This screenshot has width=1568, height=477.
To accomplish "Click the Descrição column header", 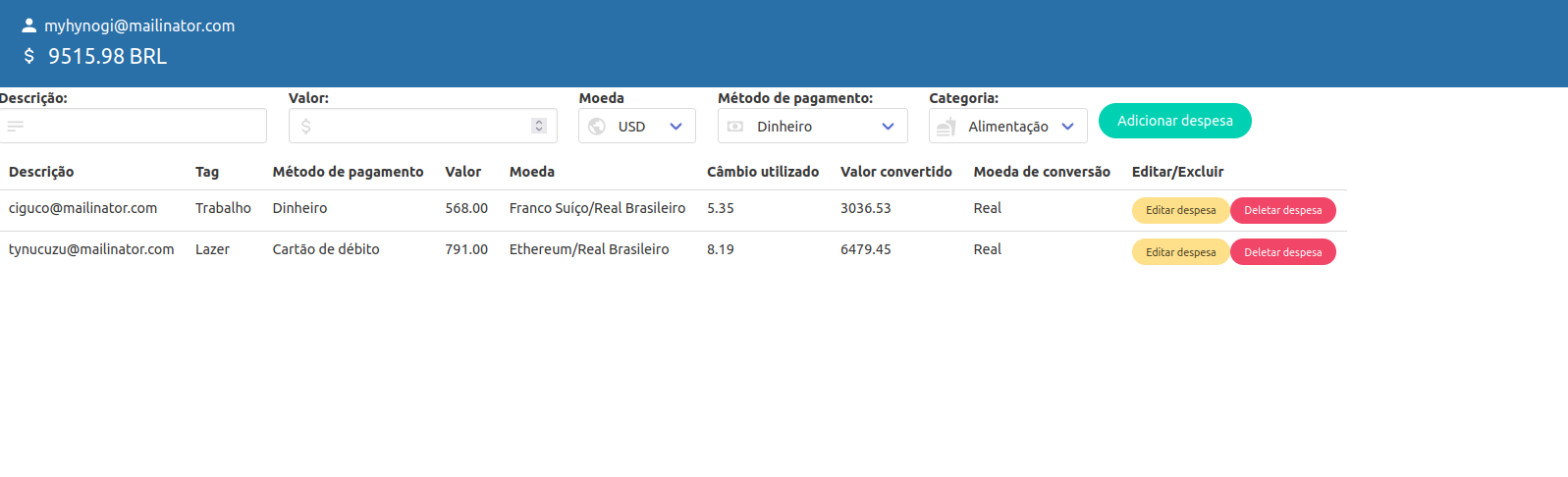I will click(x=41, y=172).
